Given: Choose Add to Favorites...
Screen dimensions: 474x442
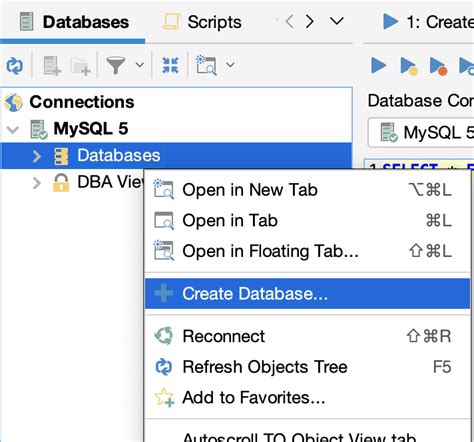Looking at the screenshot, I should tap(307, 397).
